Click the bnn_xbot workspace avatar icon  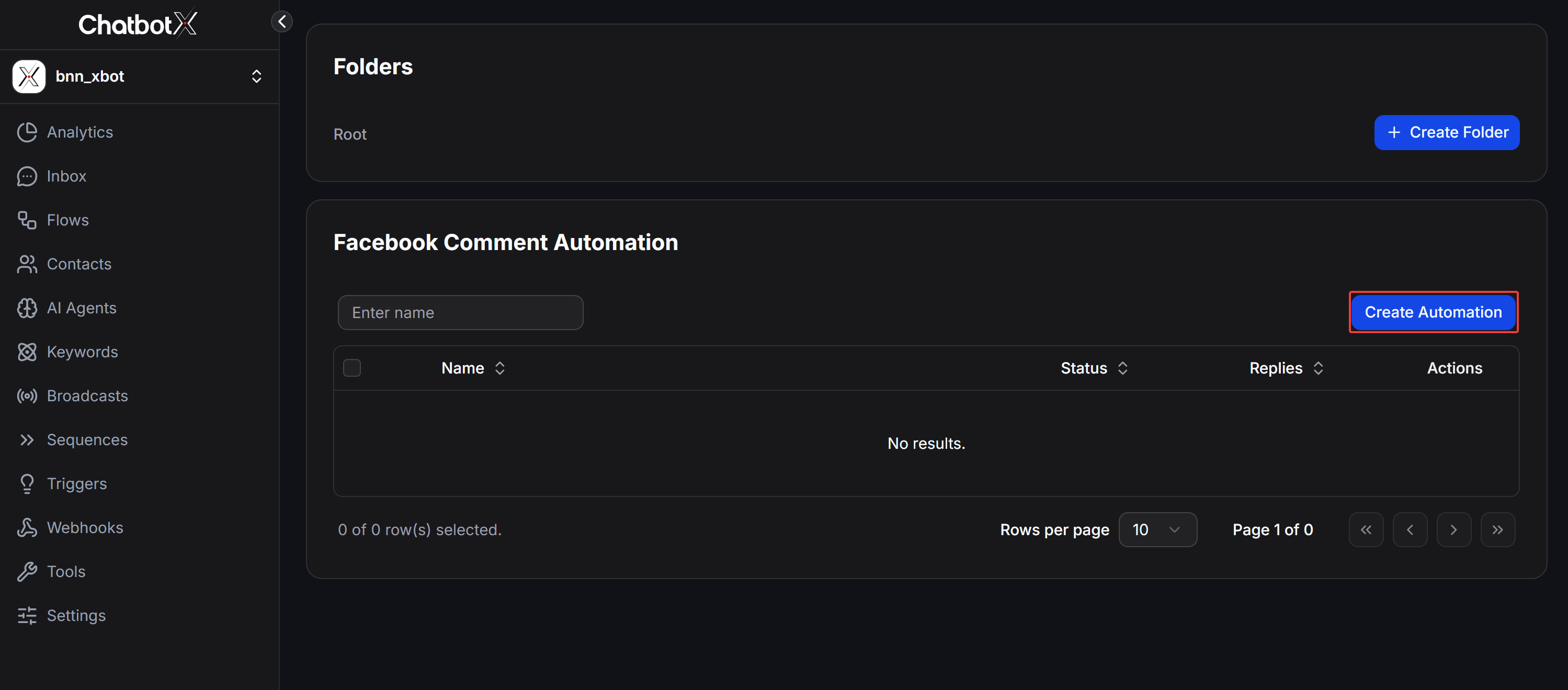(29, 76)
